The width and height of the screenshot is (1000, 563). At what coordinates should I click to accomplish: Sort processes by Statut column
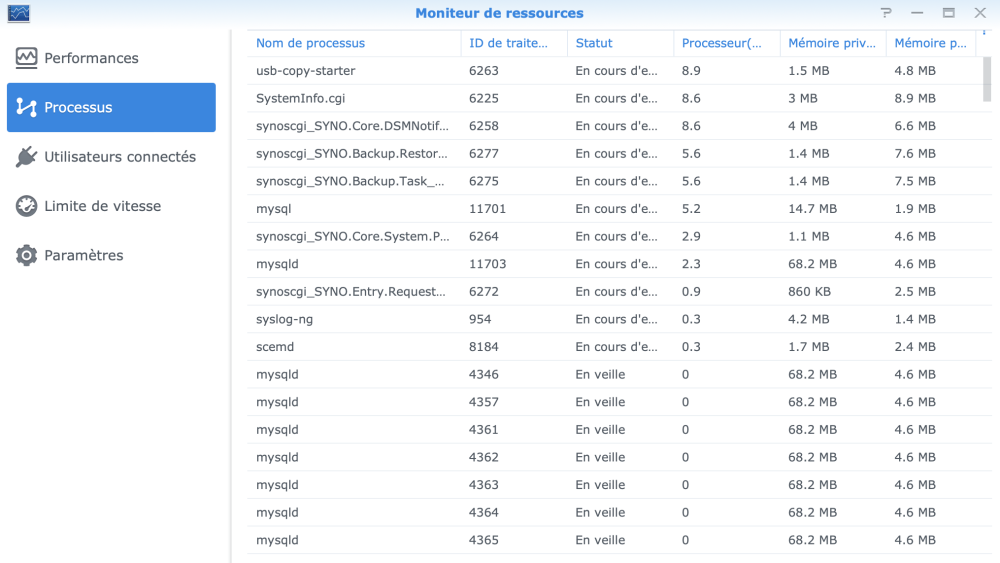594,43
